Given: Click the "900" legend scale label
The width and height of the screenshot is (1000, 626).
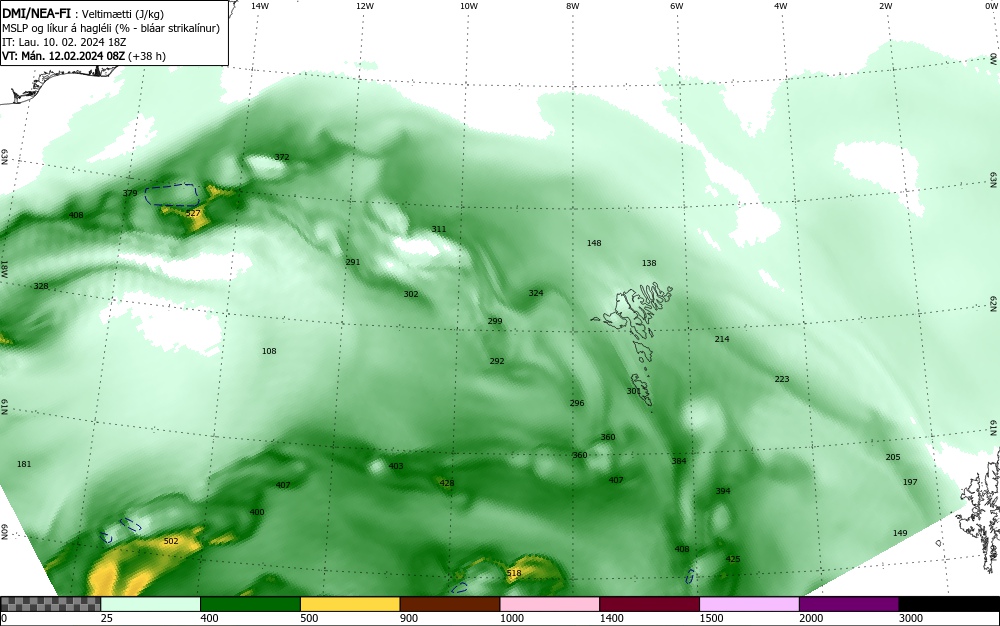Looking at the screenshot, I should tap(409, 618).
